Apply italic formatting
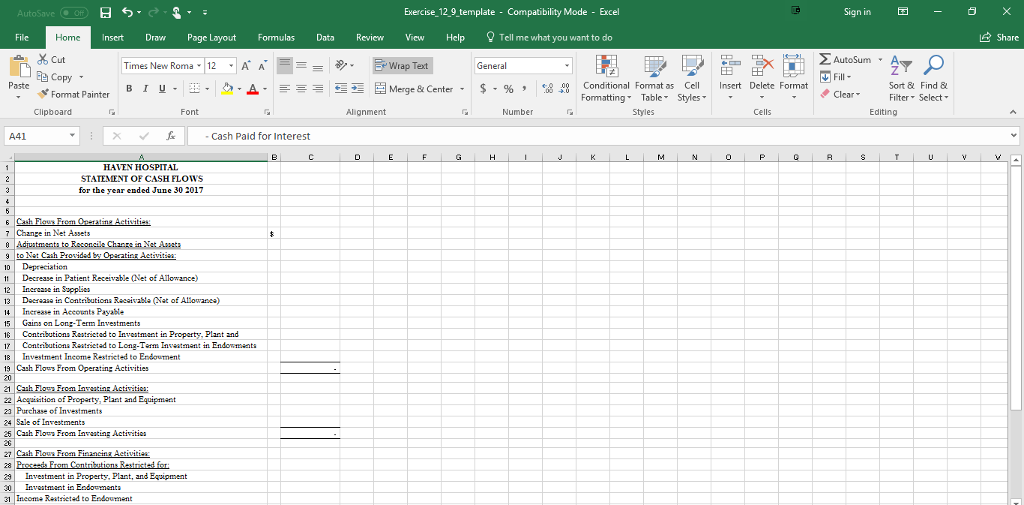This screenshot has height=505, width=1024. point(144,88)
